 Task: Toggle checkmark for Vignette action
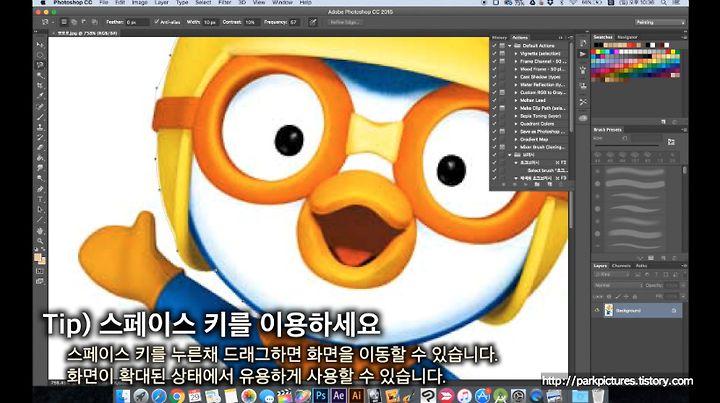(x=495, y=53)
